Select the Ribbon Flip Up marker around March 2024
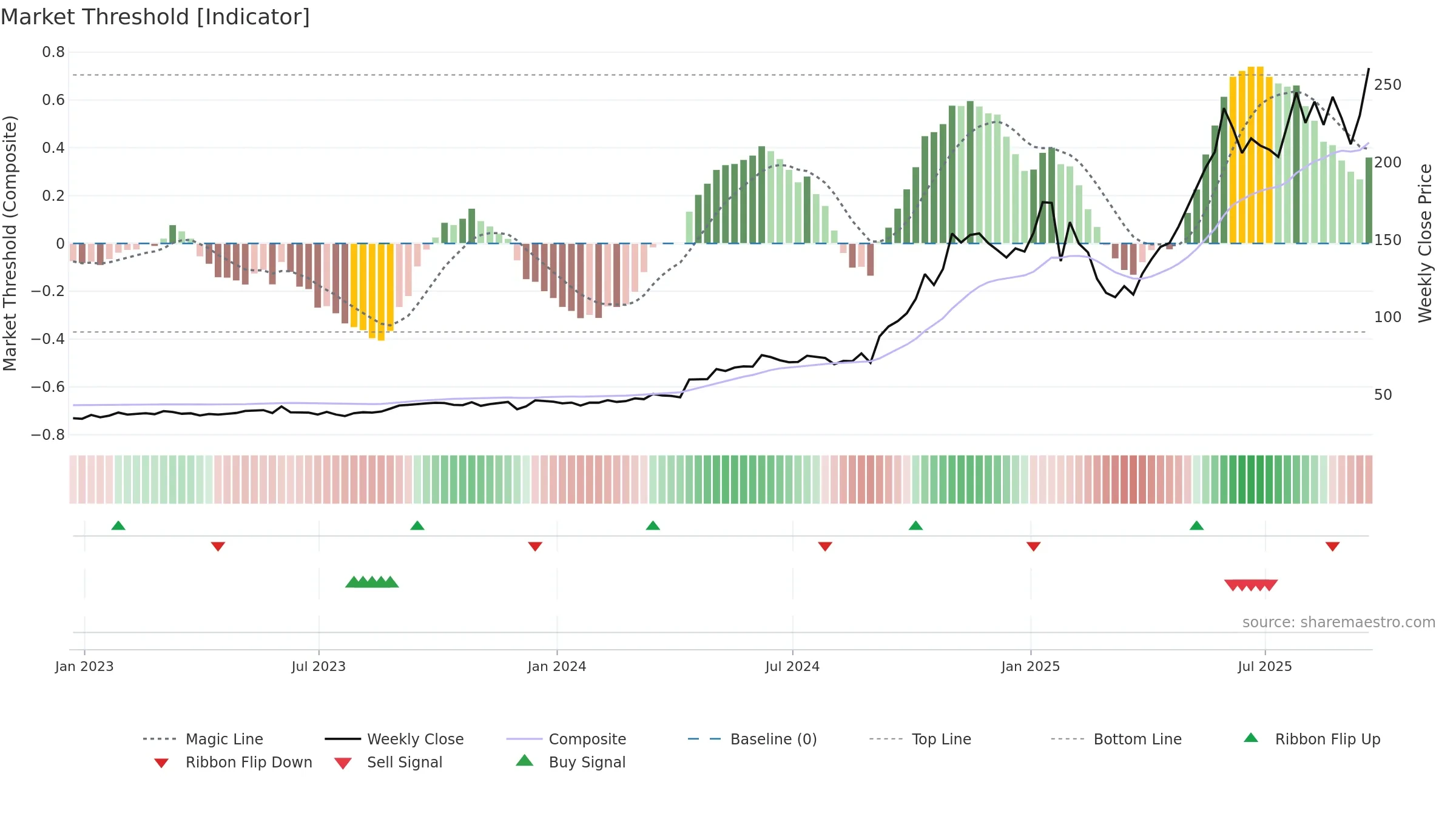This screenshot has height=819, width=1456. click(x=653, y=525)
